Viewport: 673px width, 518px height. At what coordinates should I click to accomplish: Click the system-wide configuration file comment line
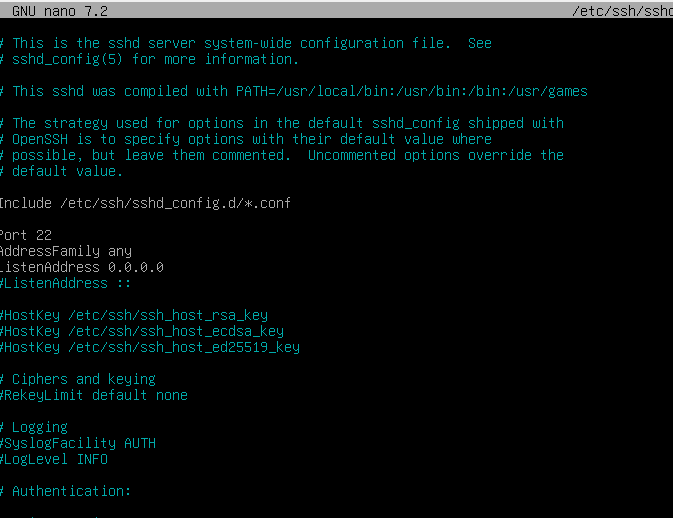click(251, 43)
